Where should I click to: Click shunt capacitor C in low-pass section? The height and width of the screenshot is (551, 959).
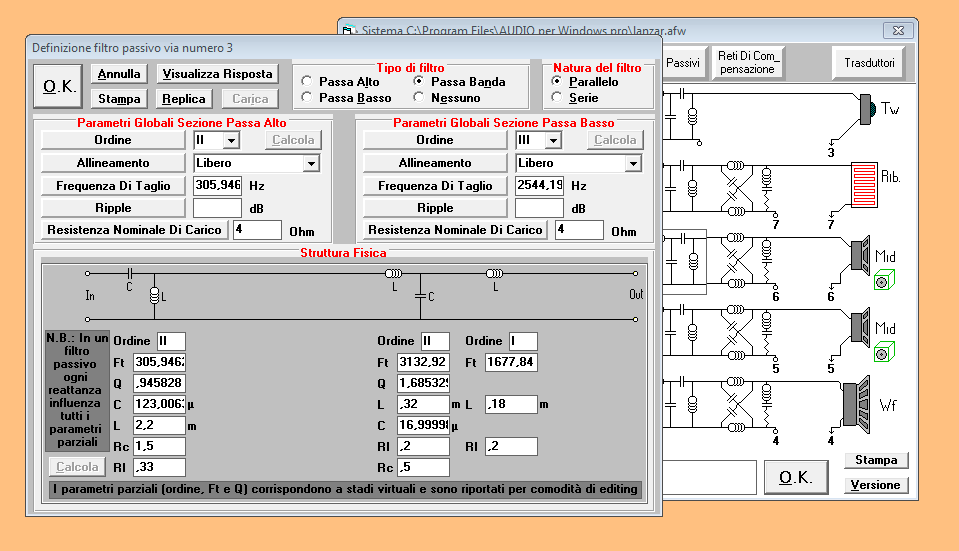pos(420,296)
